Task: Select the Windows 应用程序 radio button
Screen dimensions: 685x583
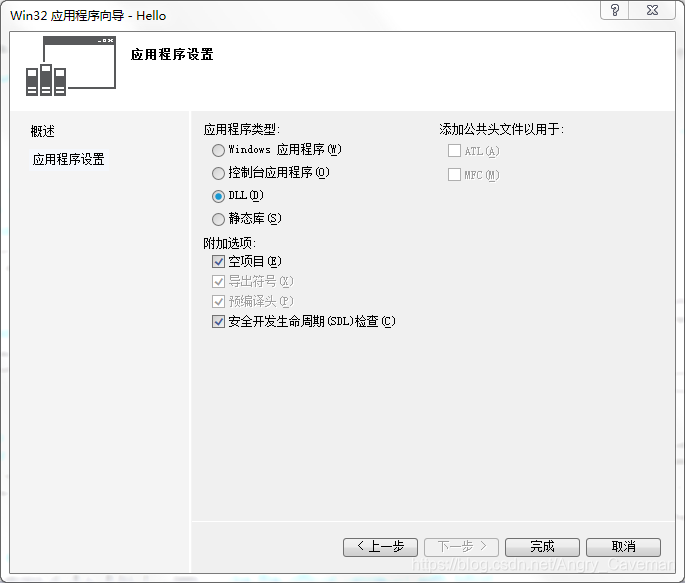Action: click(218, 150)
